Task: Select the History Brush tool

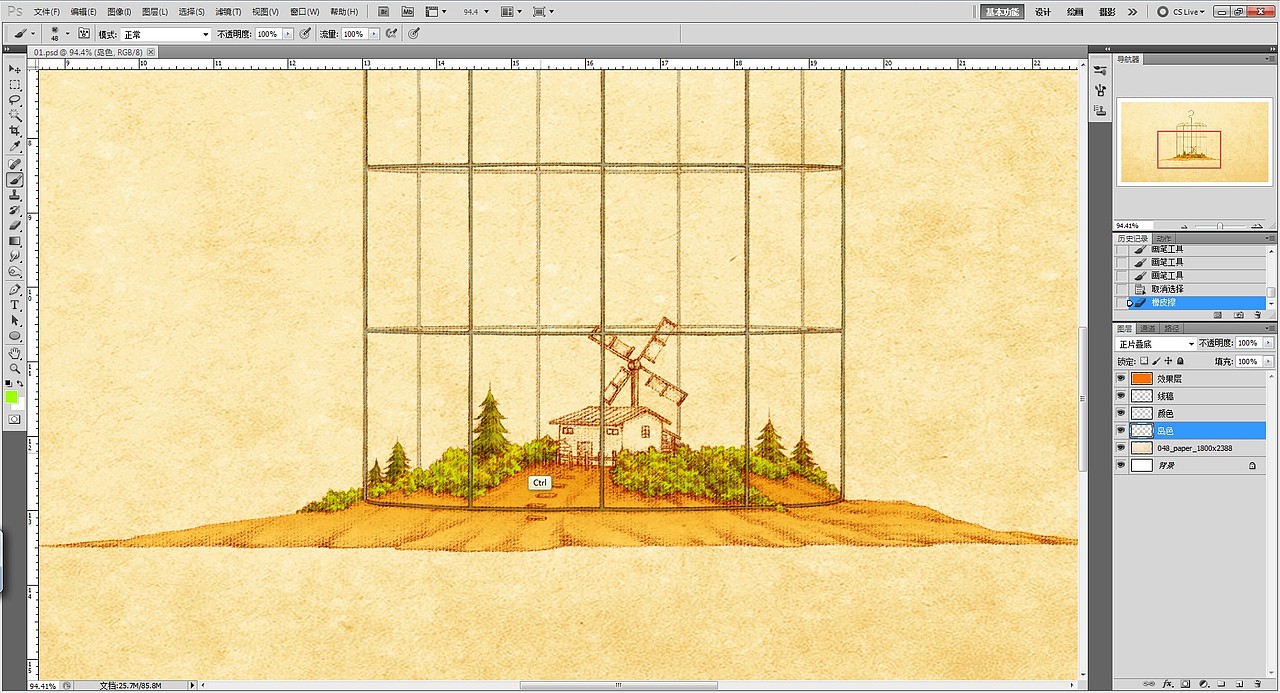Action: 15,211
